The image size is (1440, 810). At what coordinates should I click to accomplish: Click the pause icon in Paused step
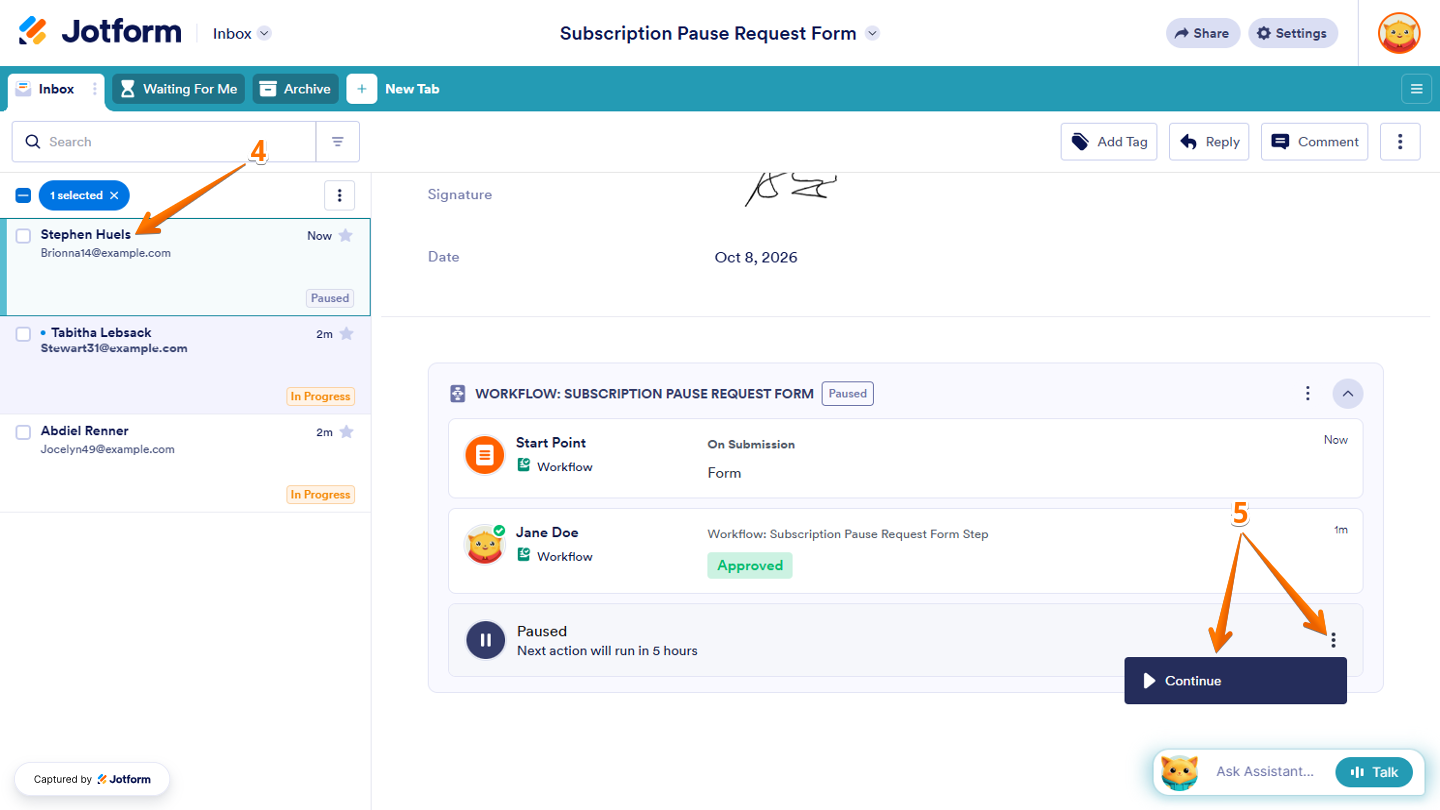(x=485, y=640)
